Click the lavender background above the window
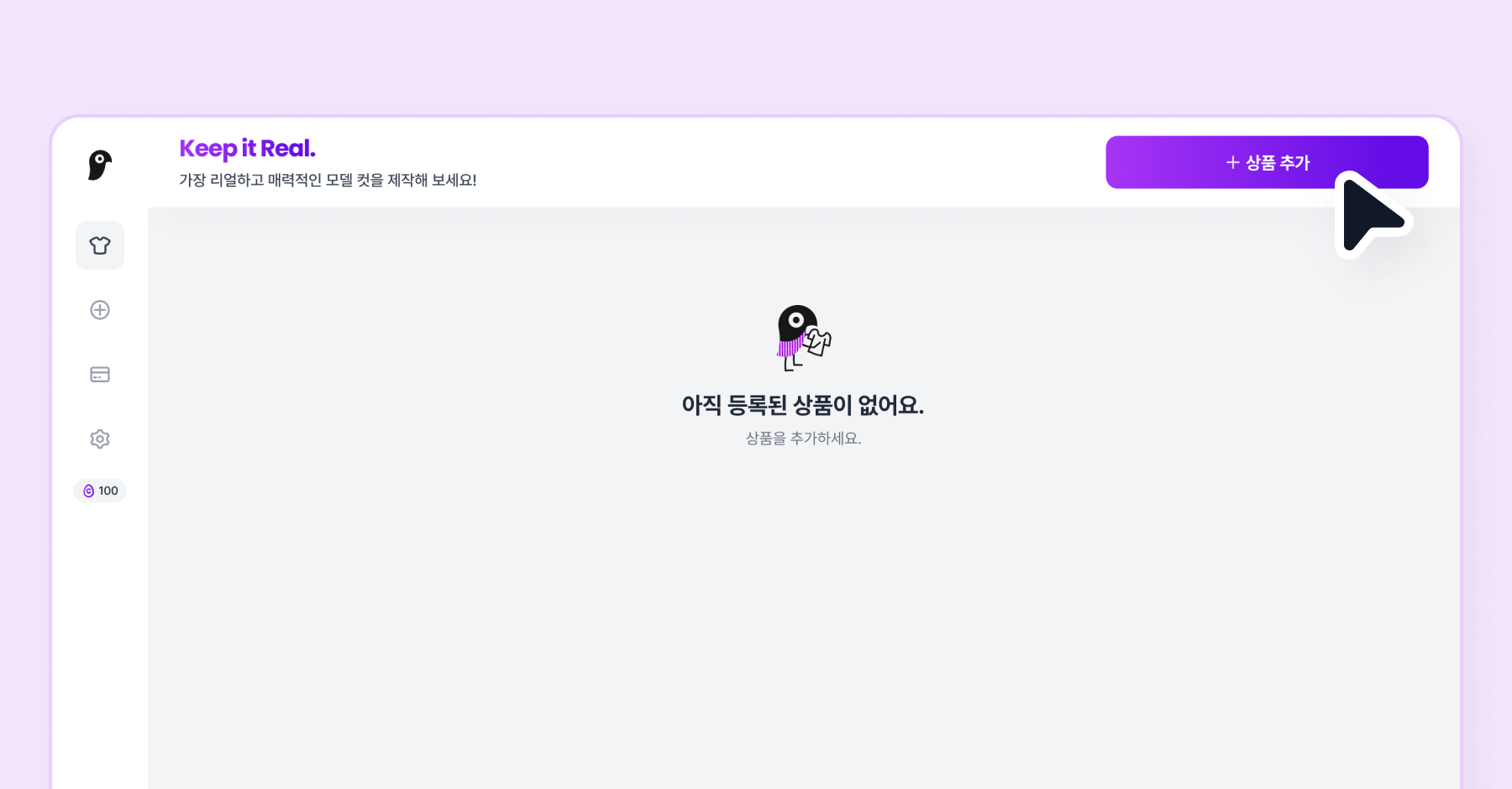This screenshot has height=789, width=1512. tap(756, 55)
